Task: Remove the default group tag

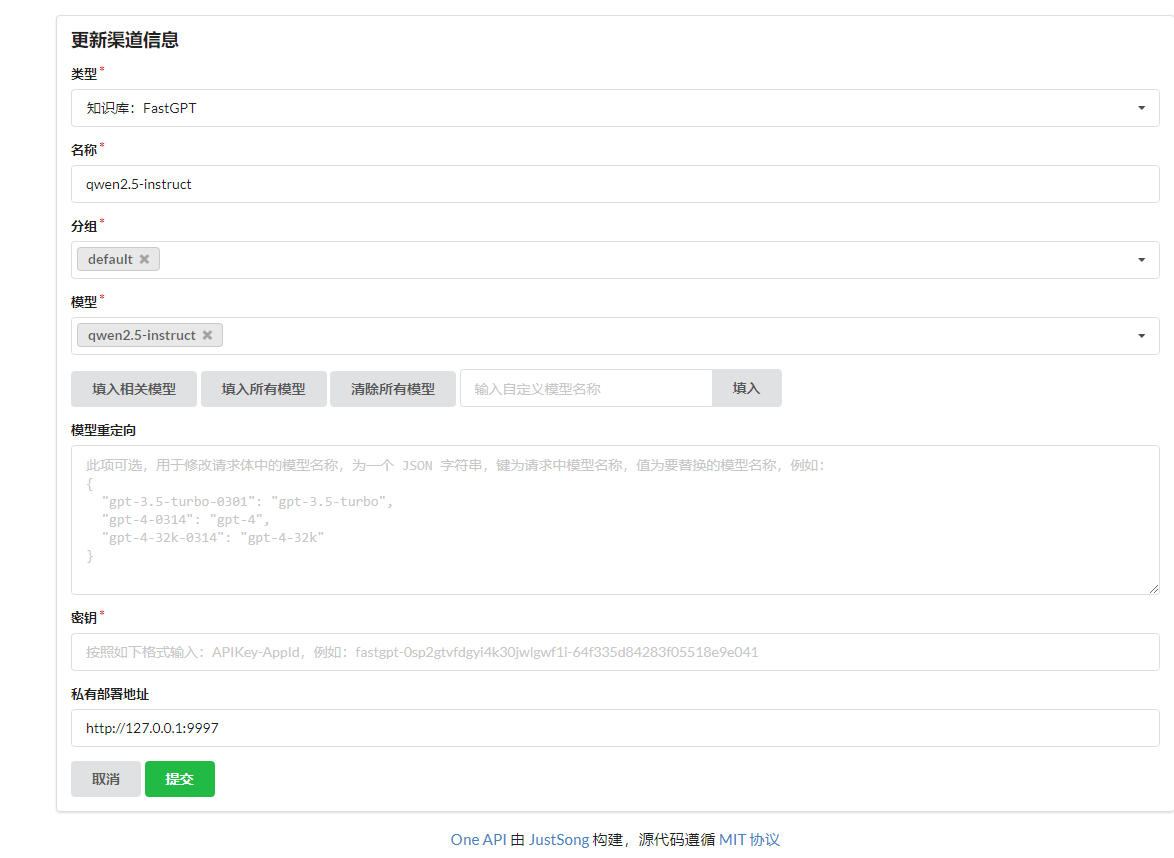Action: (144, 259)
